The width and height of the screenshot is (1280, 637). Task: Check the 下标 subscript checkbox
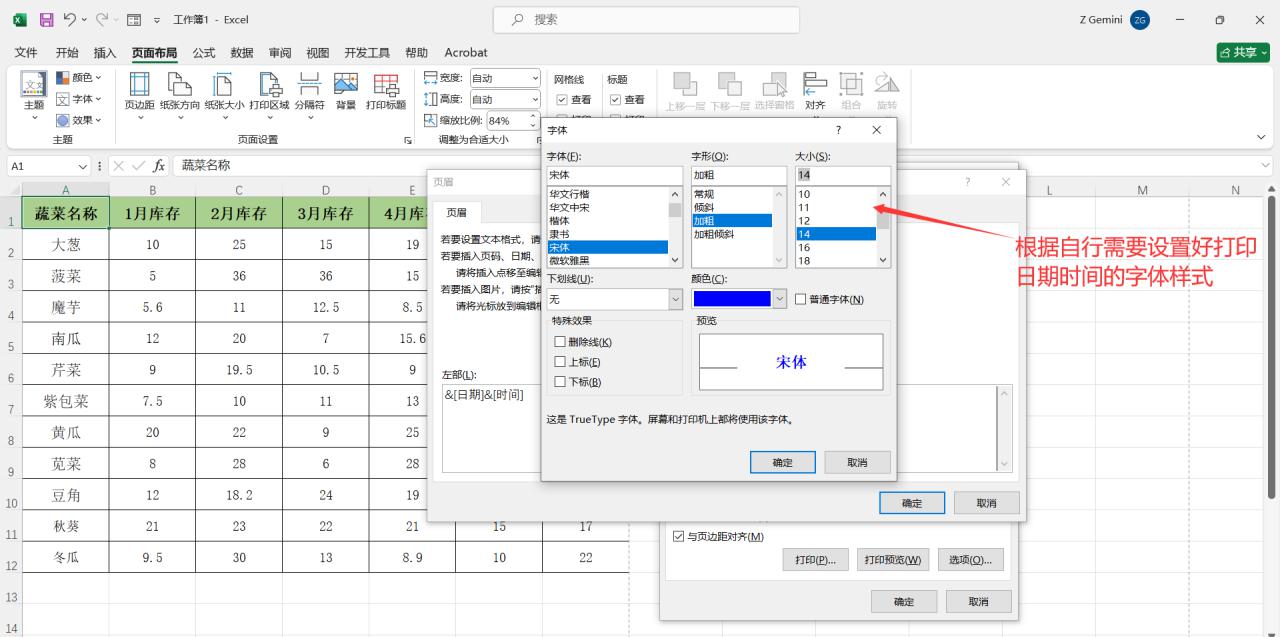(x=560, y=382)
